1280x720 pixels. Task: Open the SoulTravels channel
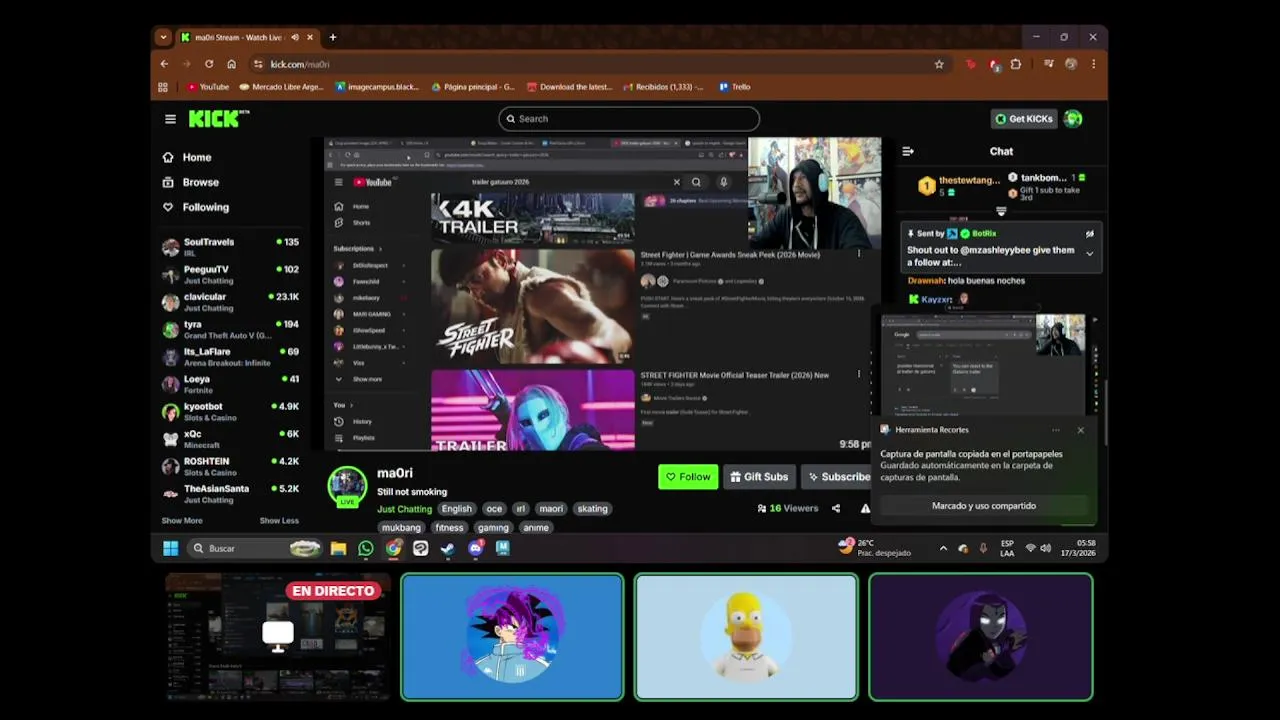231,246
